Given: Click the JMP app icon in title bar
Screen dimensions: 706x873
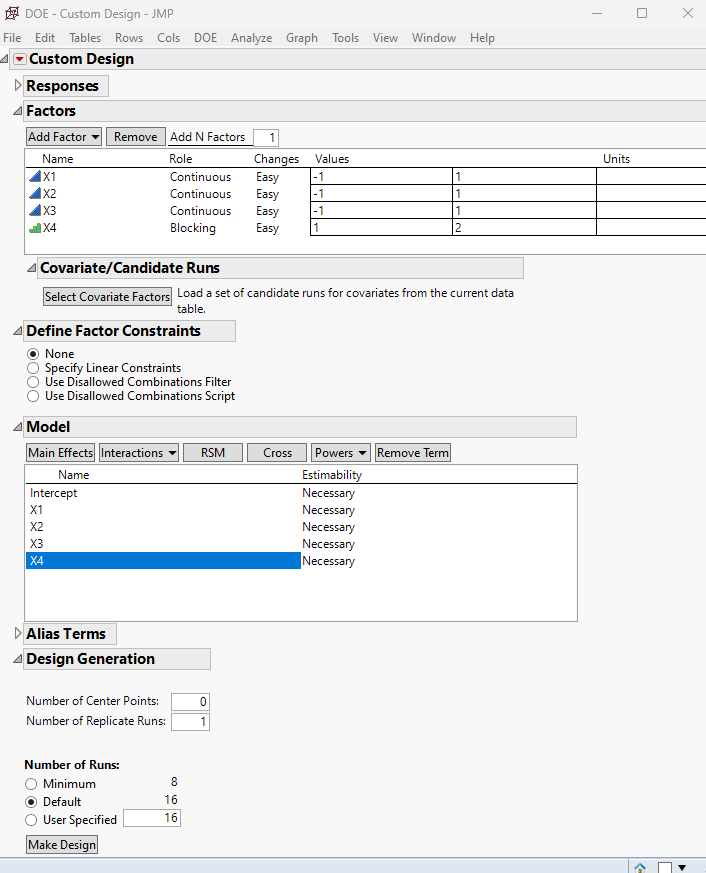Looking at the screenshot, I should (x=12, y=13).
